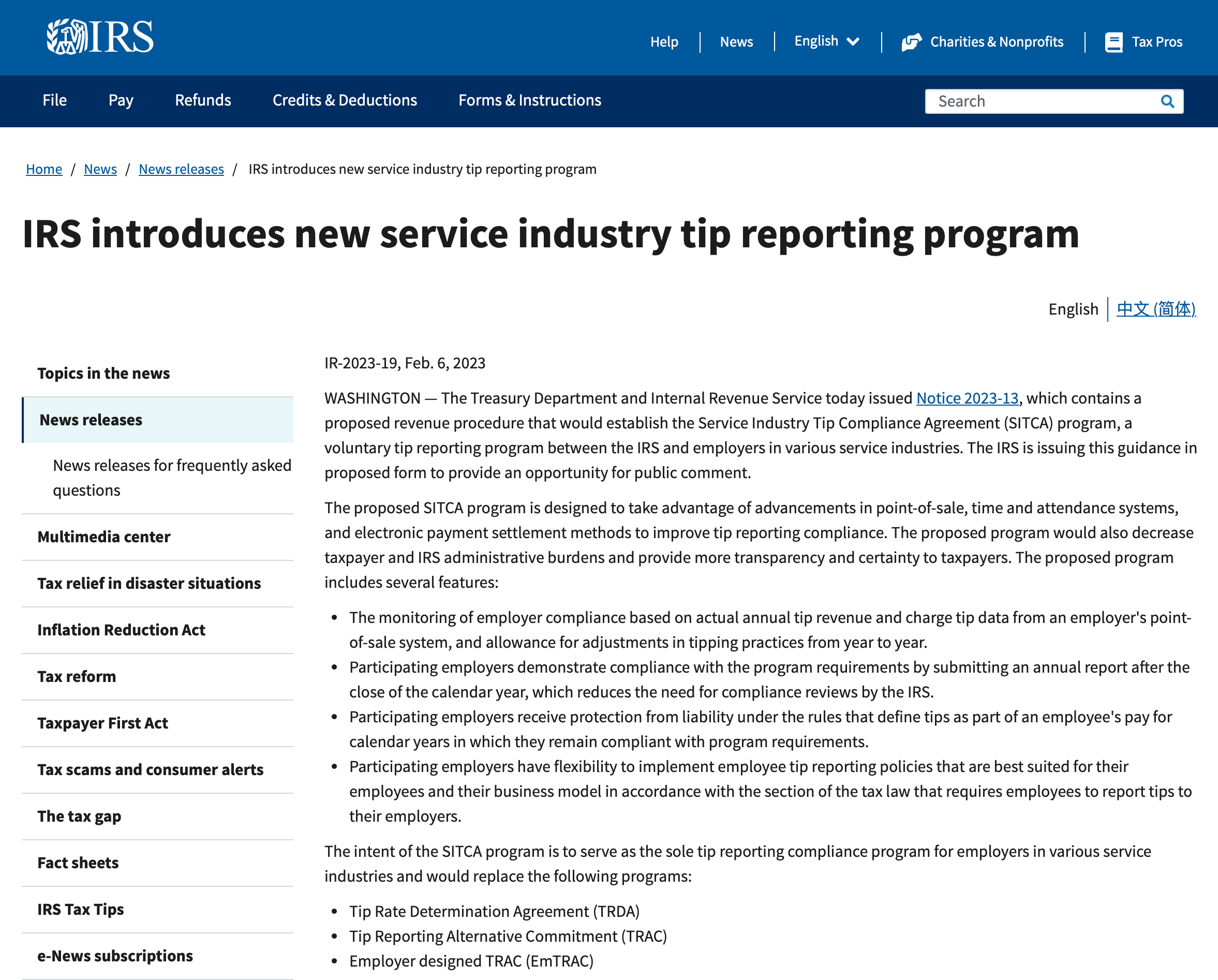Go to Home via breadcrumb
This screenshot has width=1218, height=980.
44,169
